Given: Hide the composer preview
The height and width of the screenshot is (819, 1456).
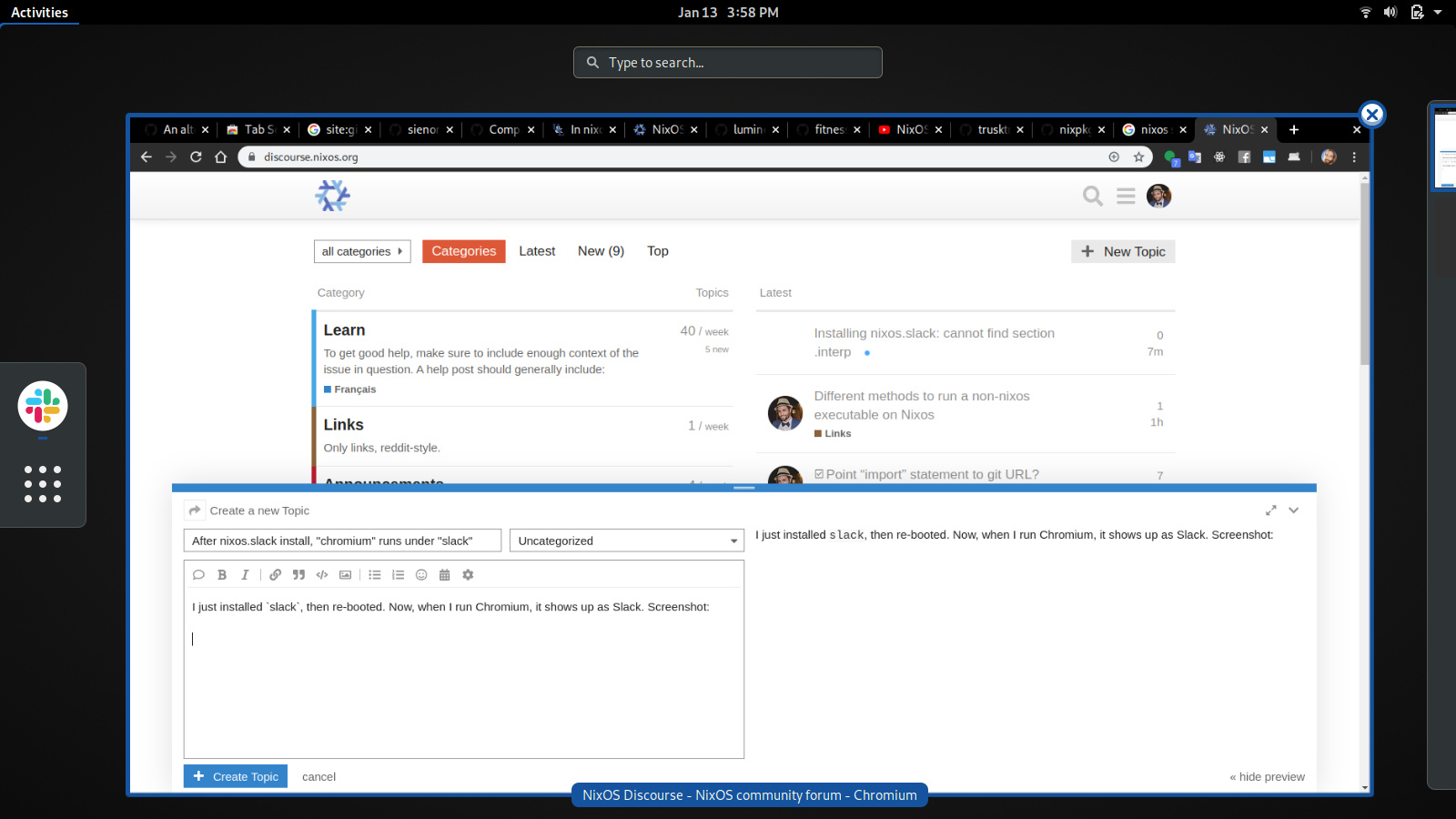Looking at the screenshot, I should coord(1267,776).
